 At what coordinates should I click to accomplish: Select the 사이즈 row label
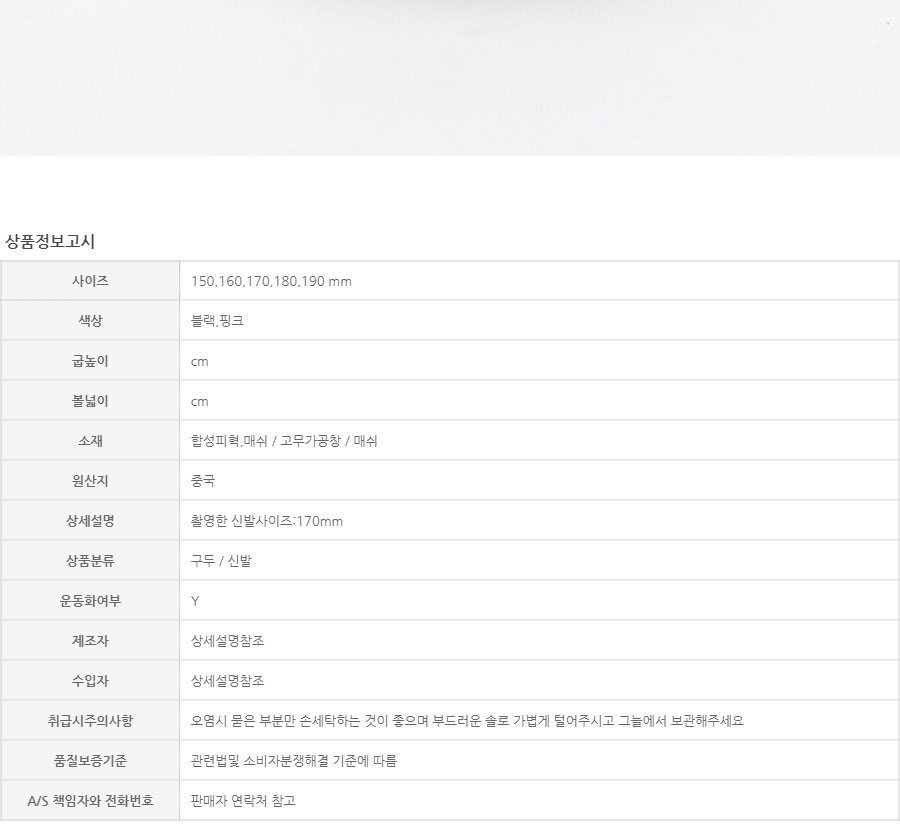pos(91,281)
